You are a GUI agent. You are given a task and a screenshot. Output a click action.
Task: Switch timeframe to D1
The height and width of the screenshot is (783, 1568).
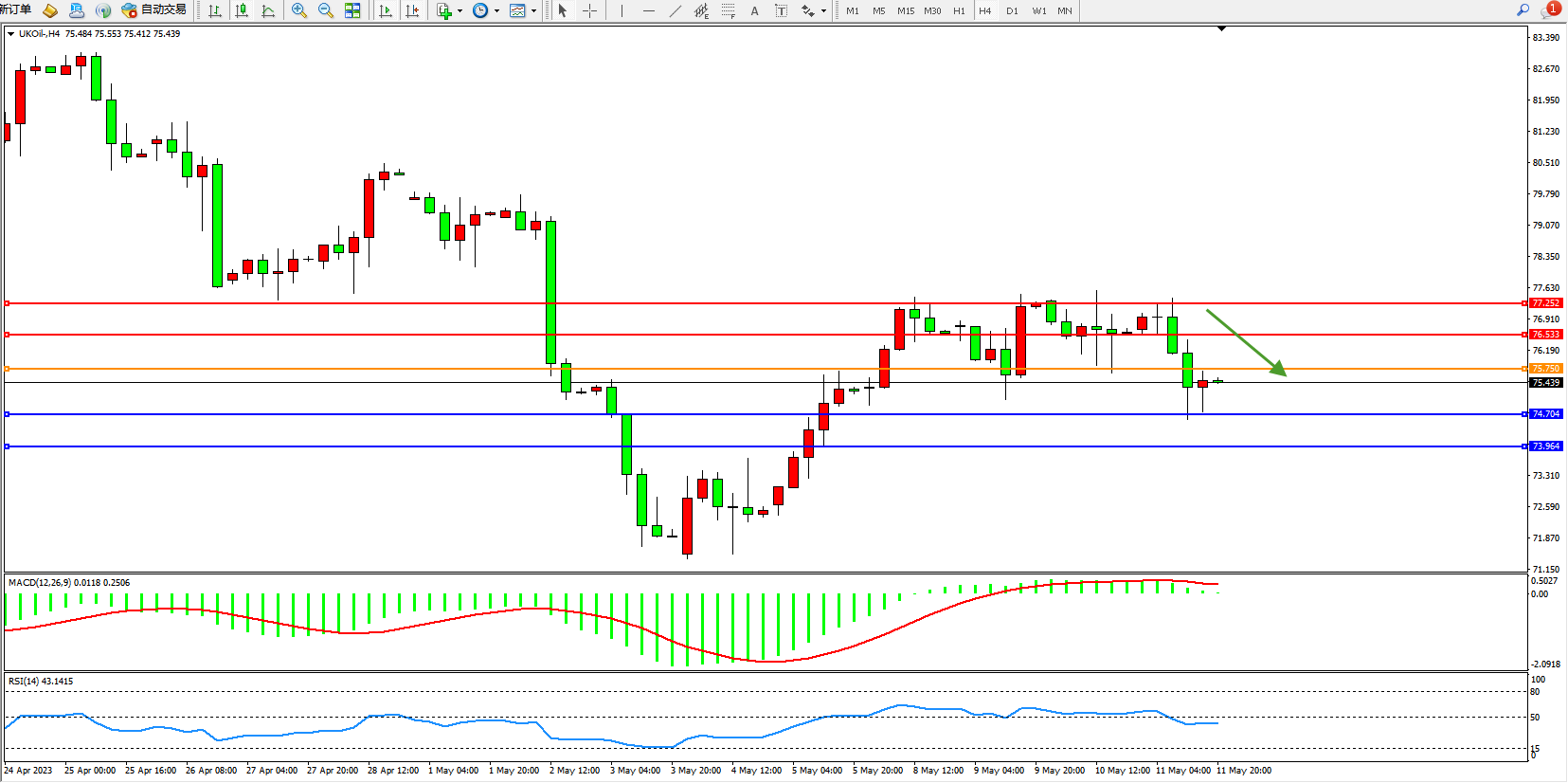[1012, 10]
